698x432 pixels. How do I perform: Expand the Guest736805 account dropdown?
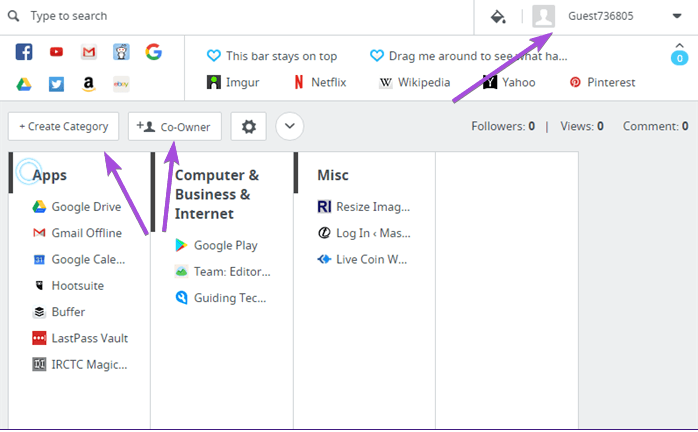tap(677, 16)
